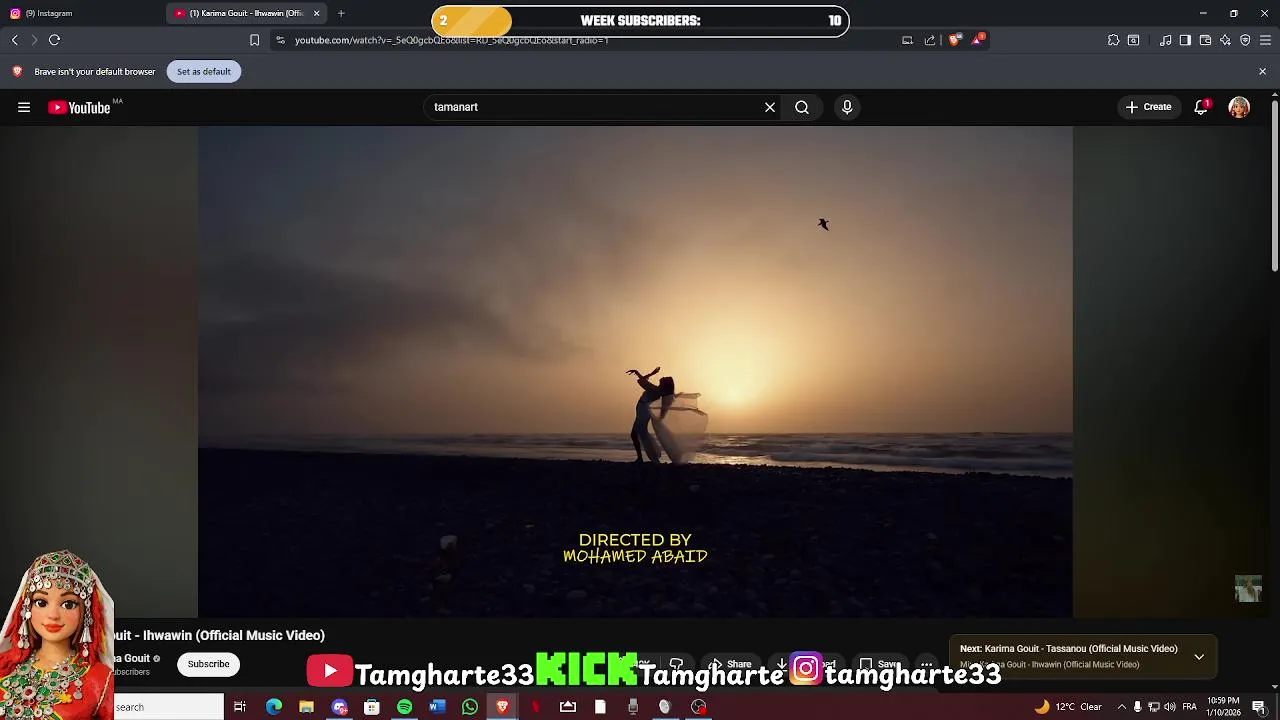Open the Windows notification center
Viewport: 1280px width, 720px height.
click(1259, 707)
